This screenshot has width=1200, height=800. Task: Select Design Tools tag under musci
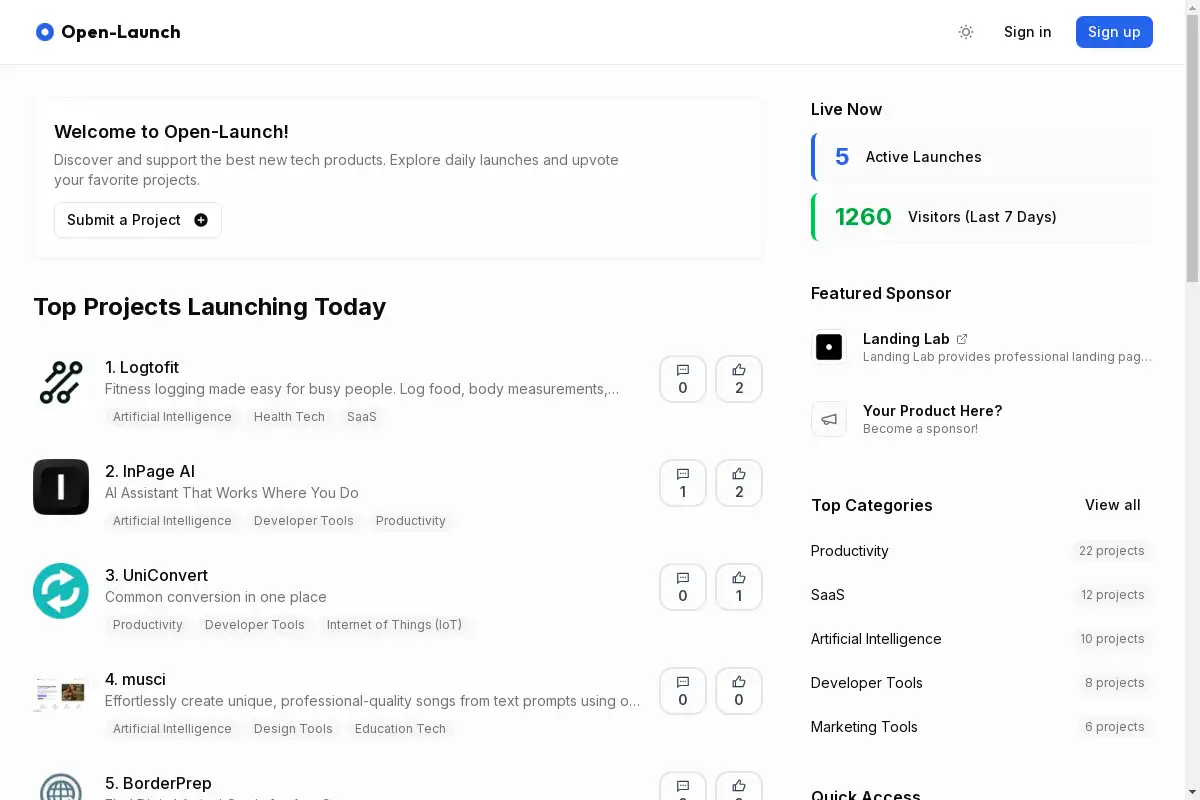click(x=293, y=729)
